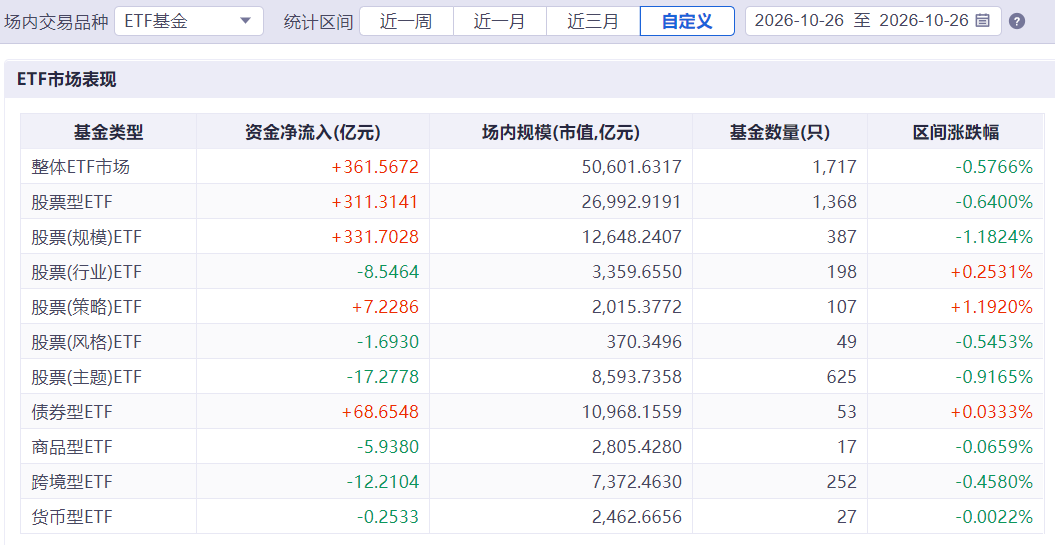Click the 基金类型 column header
The height and width of the screenshot is (545, 1055).
(x=108, y=132)
